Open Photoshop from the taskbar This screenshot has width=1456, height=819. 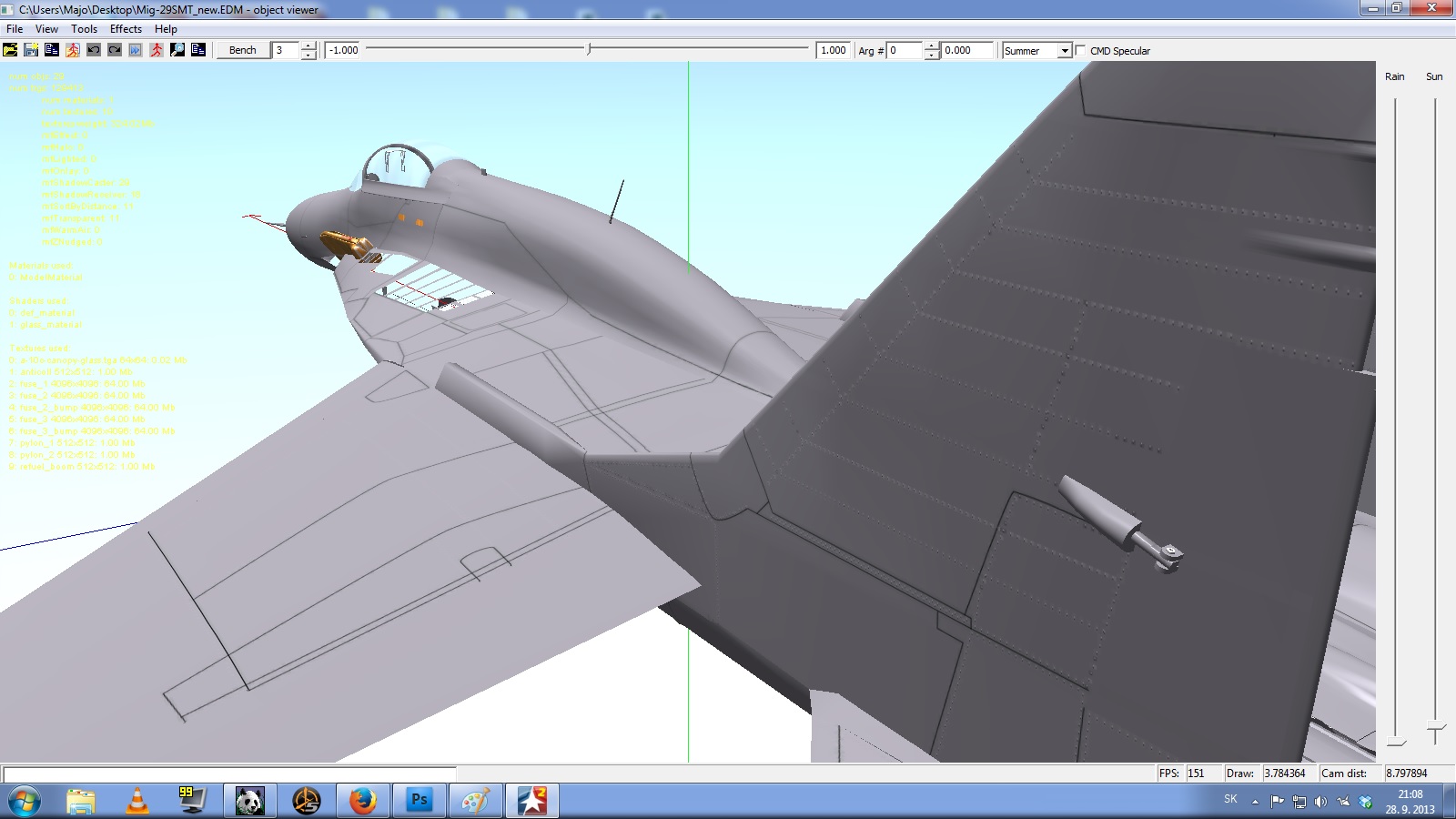419,801
